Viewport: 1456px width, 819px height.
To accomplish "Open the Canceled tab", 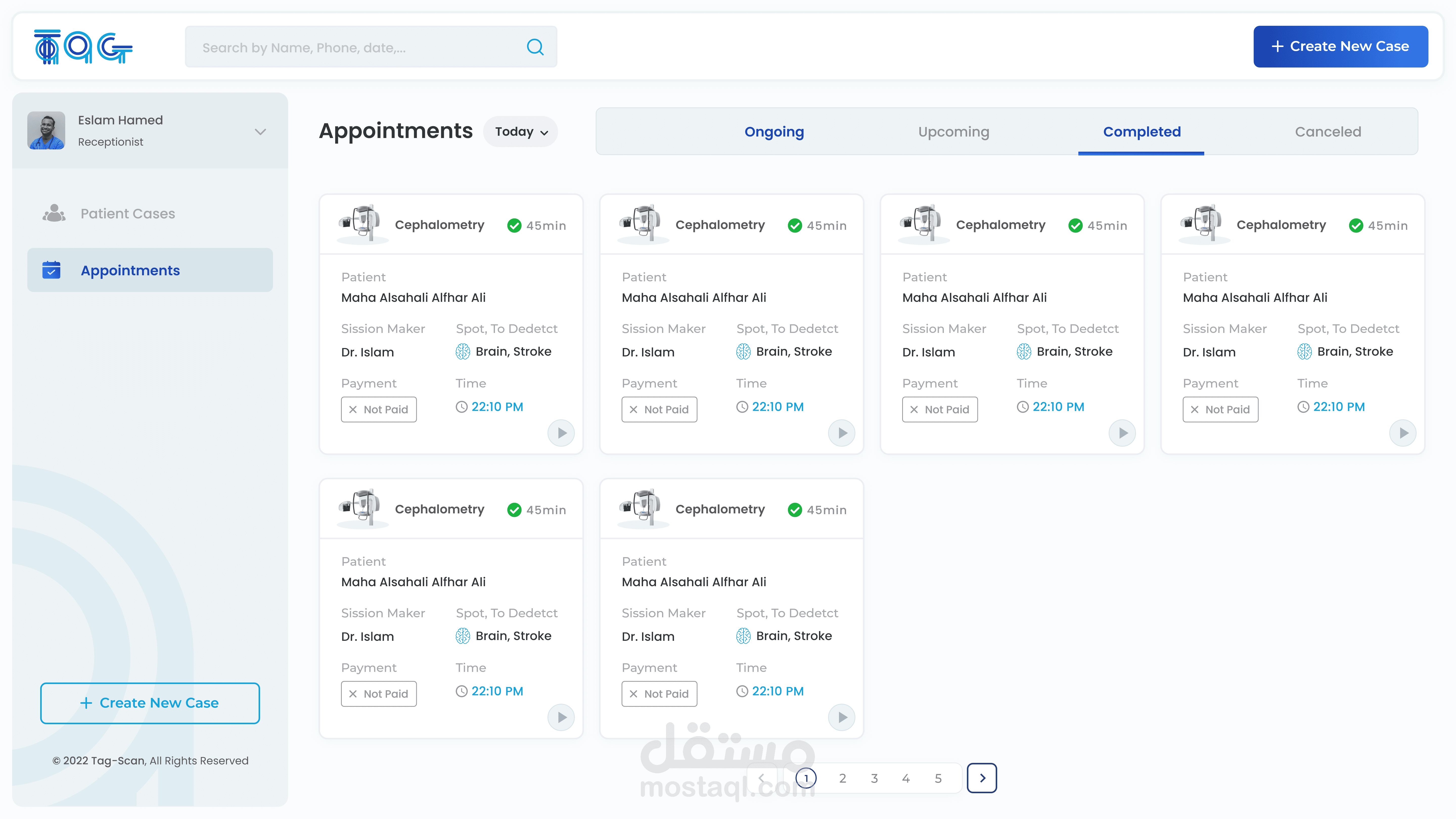I will 1328,132.
